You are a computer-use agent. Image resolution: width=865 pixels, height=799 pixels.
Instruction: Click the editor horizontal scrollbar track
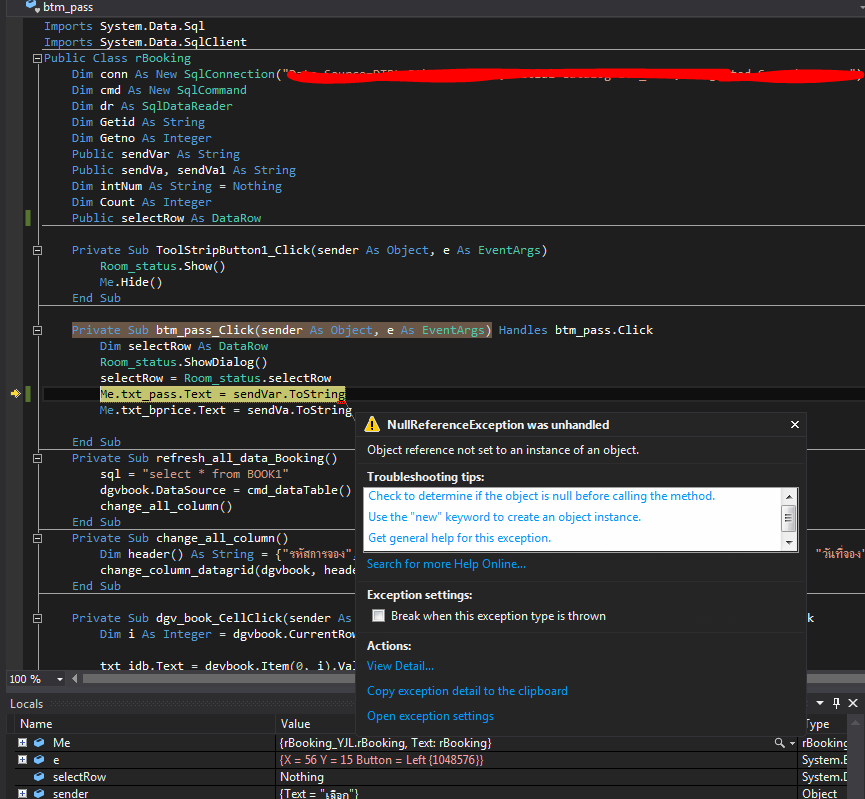tap(219, 679)
